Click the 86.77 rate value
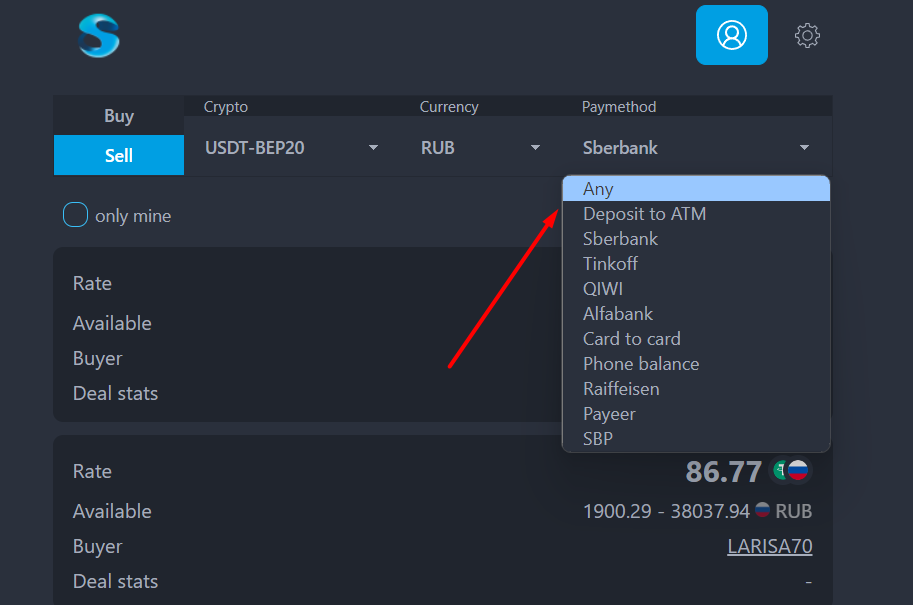The height and width of the screenshot is (605, 913). point(723,471)
